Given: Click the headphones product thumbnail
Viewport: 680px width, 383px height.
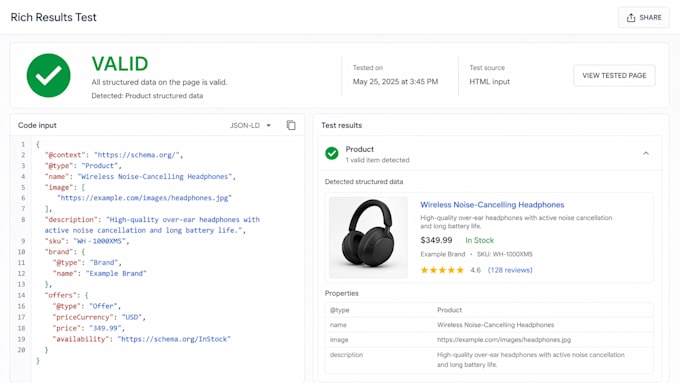Looking at the screenshot, I should (368, 237).
